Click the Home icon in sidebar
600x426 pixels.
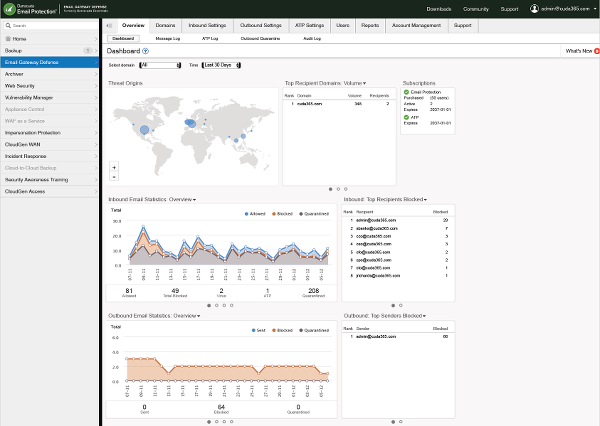tap(8, 39)
